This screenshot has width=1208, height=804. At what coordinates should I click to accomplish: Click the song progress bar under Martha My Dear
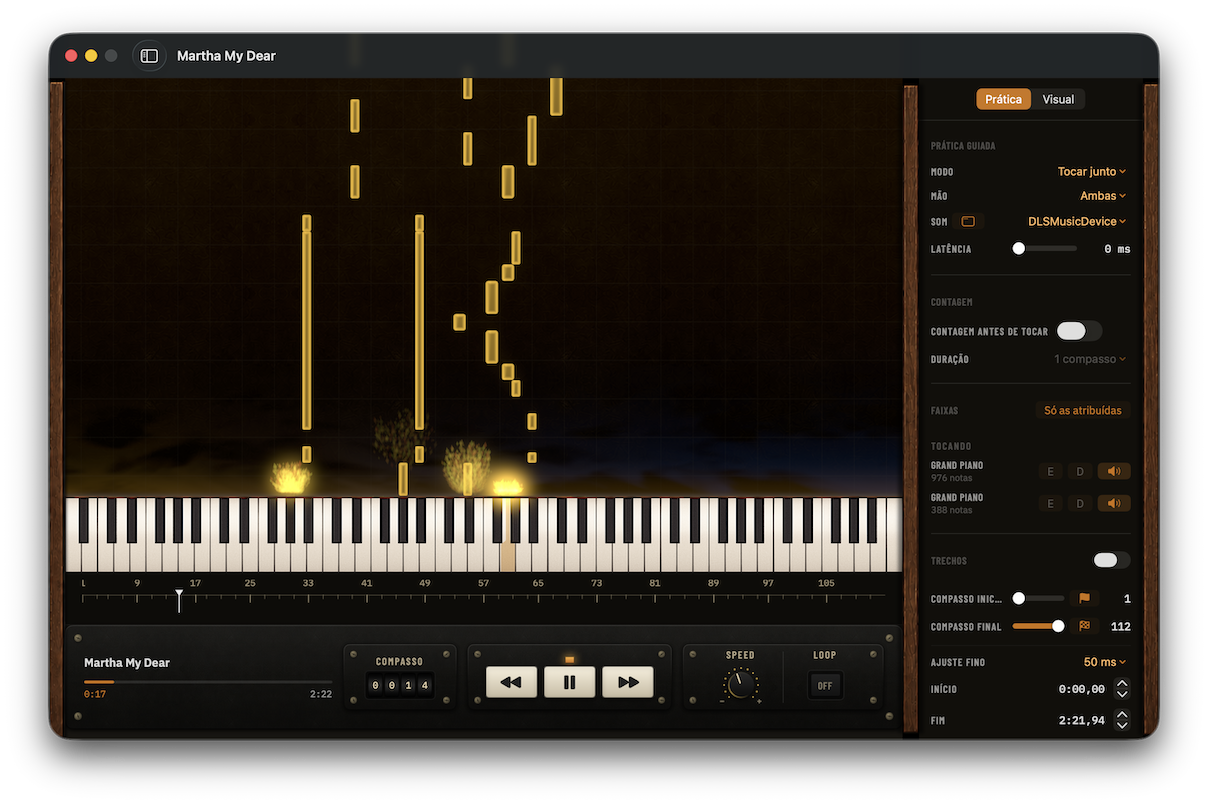[x=208, y=682]
